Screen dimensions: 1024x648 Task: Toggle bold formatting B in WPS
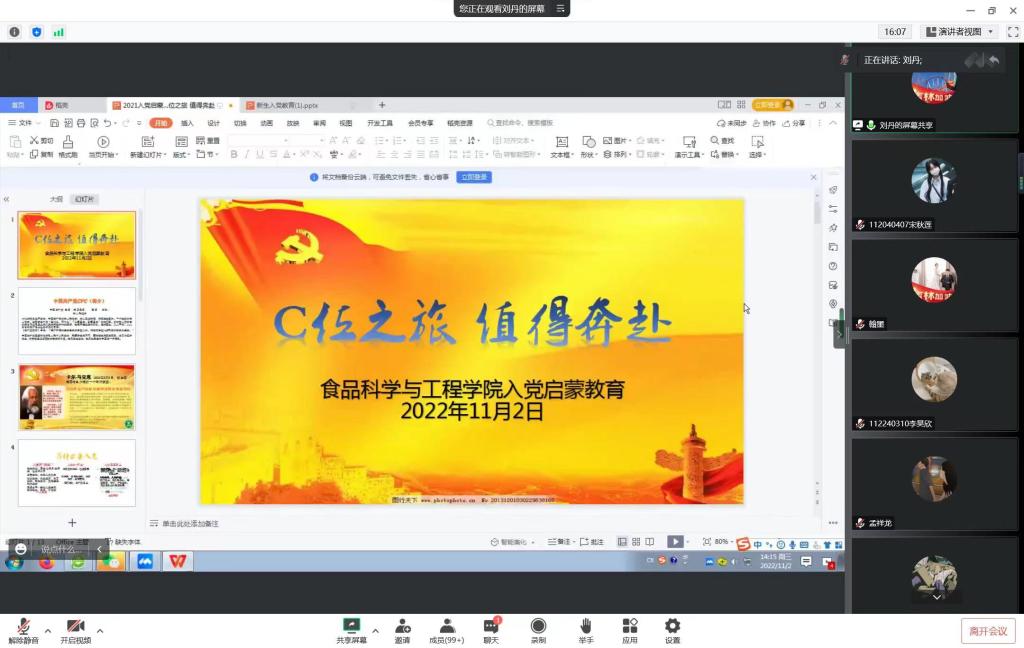234,155
